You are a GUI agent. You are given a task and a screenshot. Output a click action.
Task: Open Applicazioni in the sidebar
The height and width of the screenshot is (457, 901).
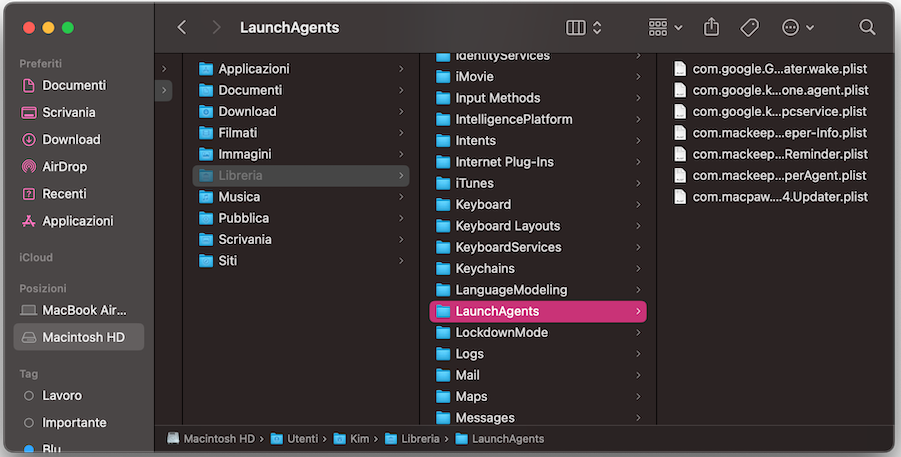coord(79,221)
